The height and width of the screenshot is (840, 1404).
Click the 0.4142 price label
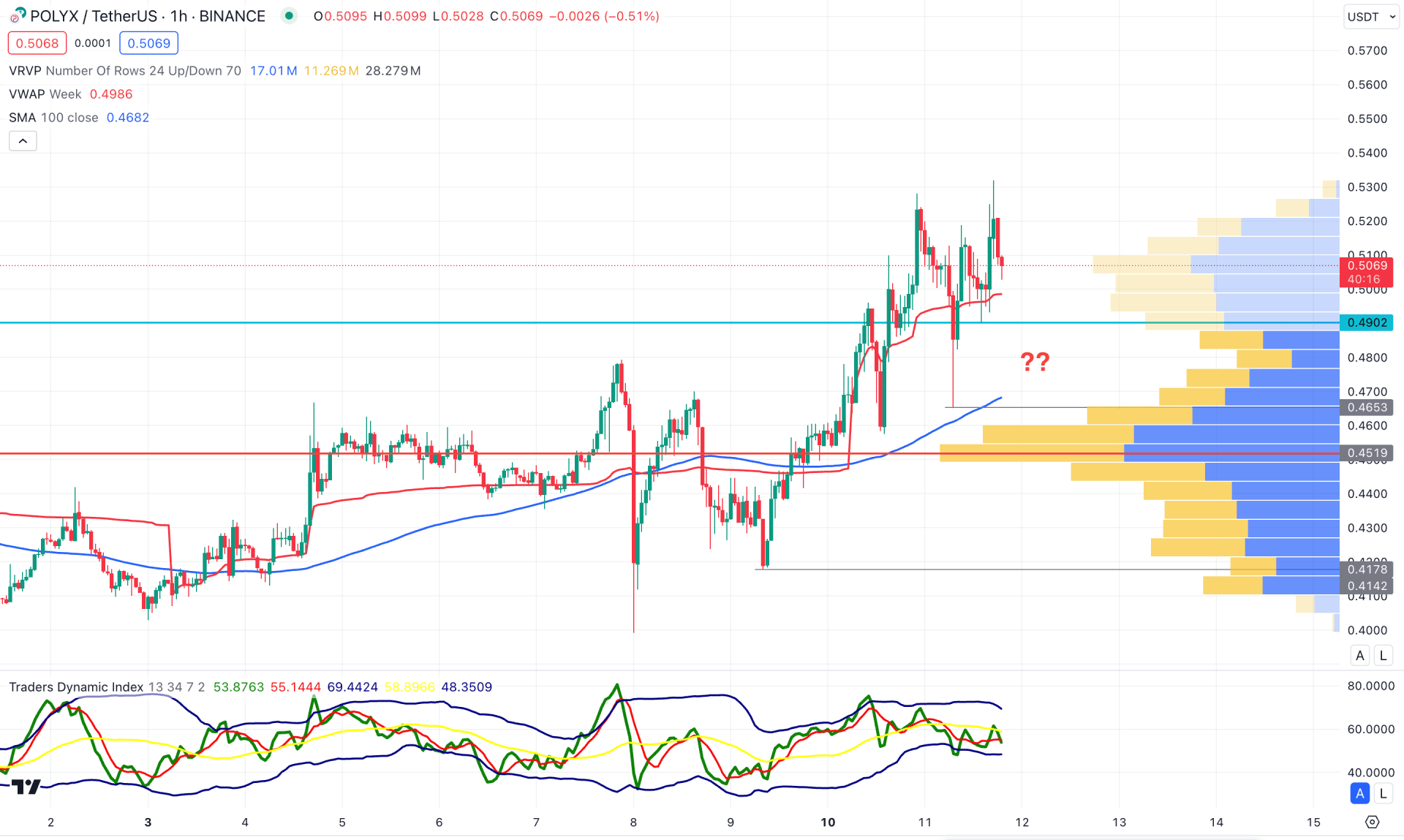pos(1367,586)
